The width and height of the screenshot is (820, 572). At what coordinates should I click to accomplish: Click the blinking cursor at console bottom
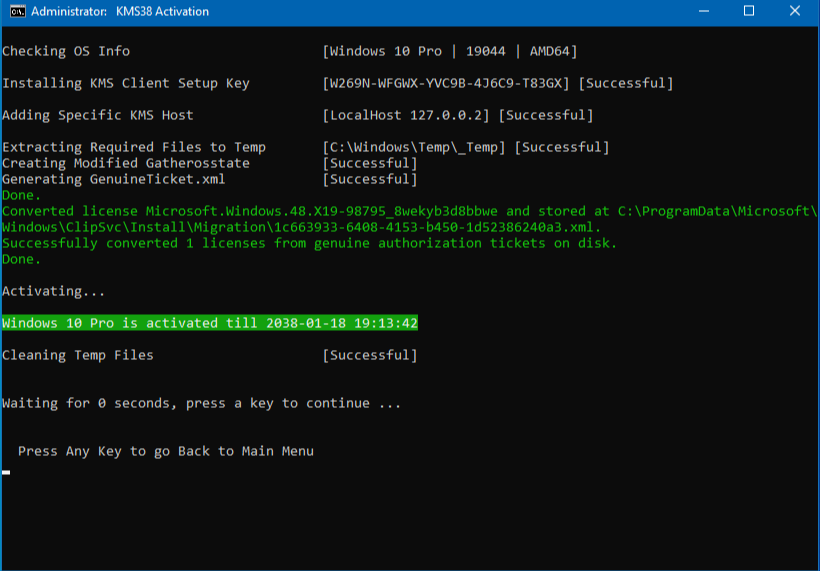coord(6,473)
